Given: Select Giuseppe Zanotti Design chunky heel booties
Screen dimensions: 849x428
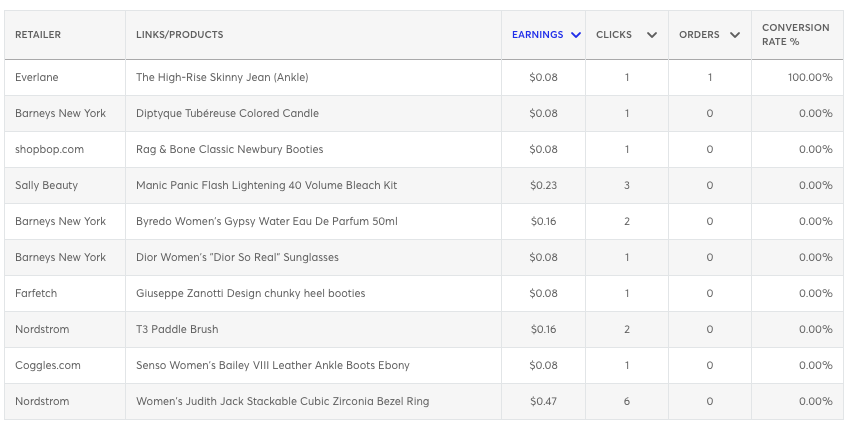Looking at the screenshot, I should pos(250,293).
